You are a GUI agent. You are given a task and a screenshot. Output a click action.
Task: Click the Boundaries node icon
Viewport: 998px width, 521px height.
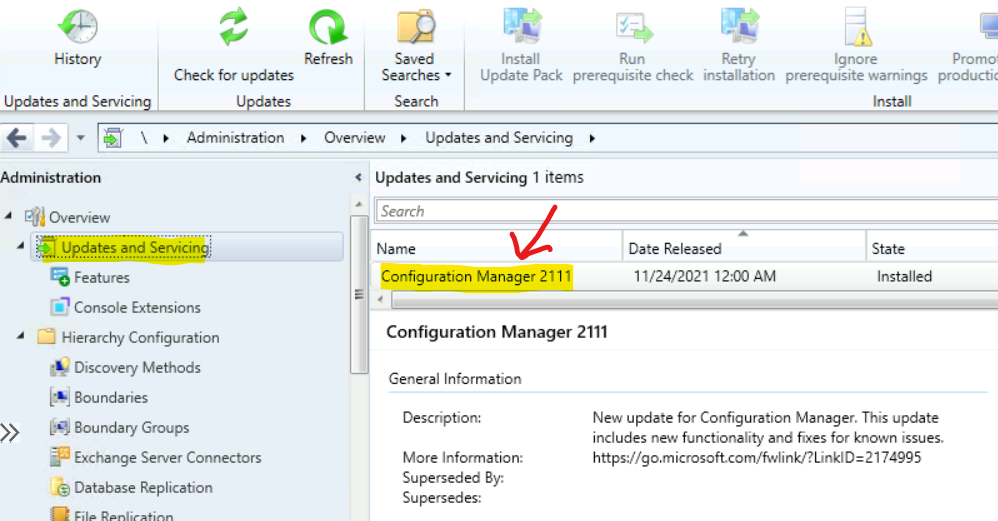pyautogui.click(x=60, y=397)
